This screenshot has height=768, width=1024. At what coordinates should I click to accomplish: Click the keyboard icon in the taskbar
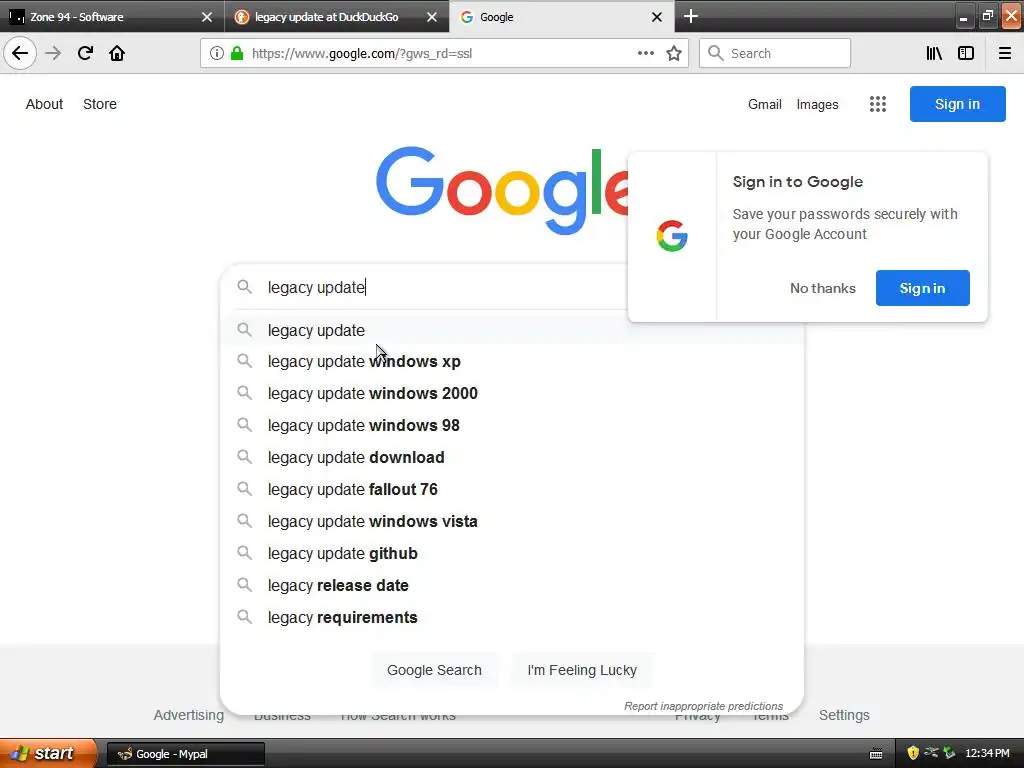click(x=876, y=754)
